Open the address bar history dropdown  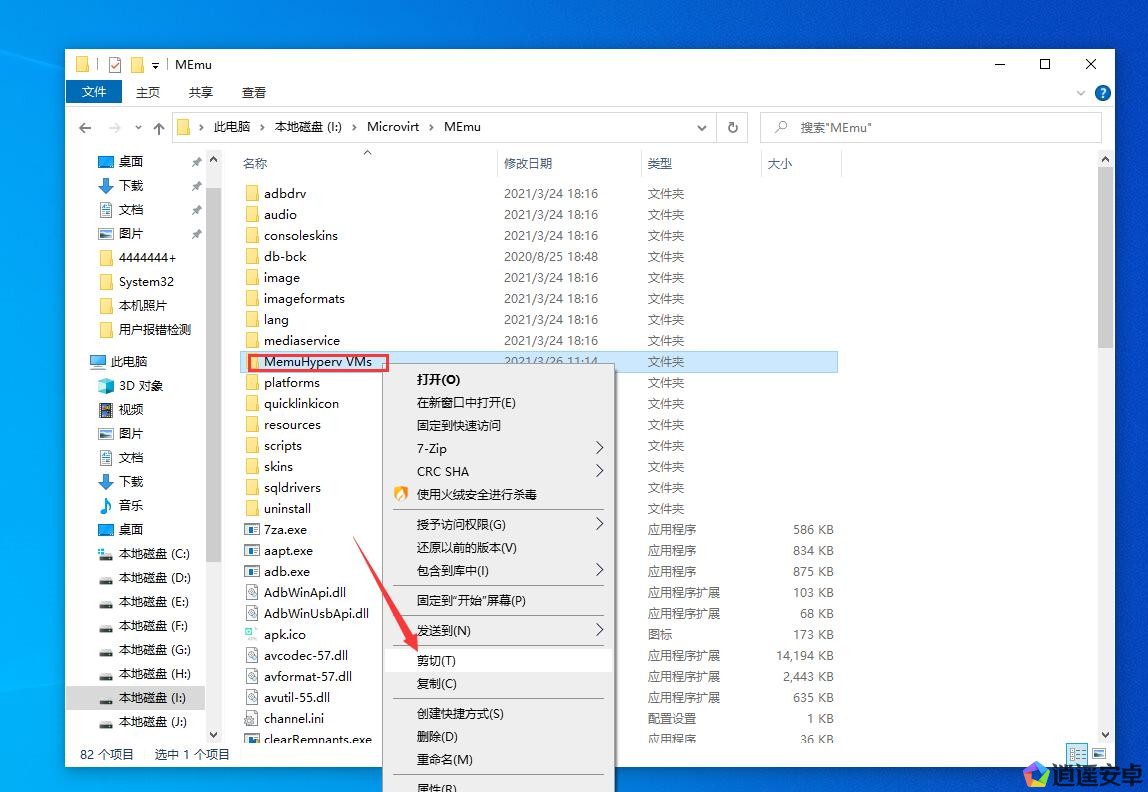click(703, 128)
